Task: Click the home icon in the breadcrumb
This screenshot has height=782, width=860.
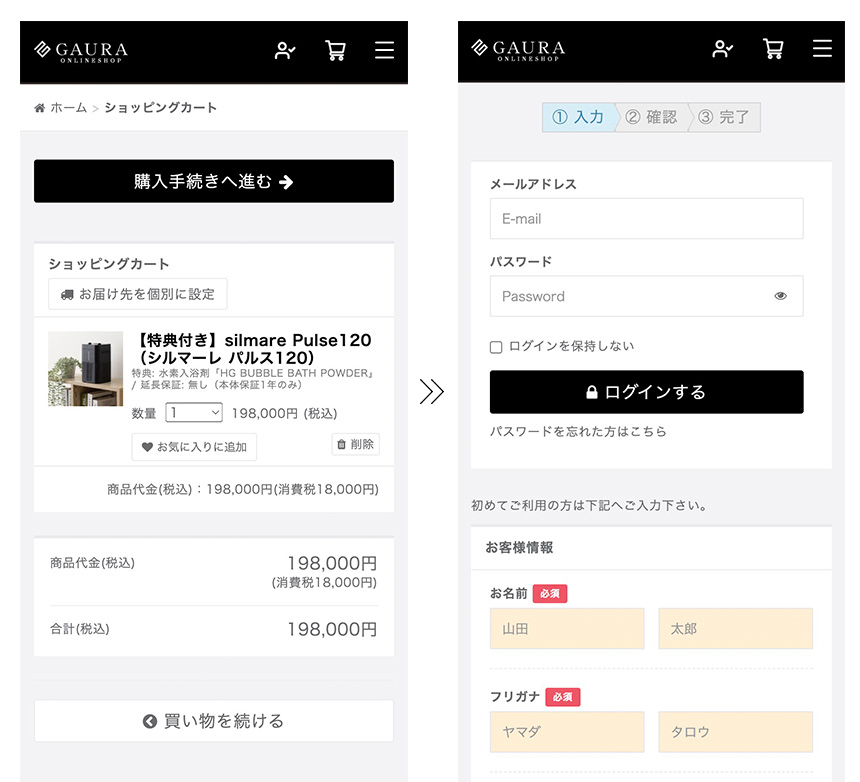Action: tap(39, 107)
